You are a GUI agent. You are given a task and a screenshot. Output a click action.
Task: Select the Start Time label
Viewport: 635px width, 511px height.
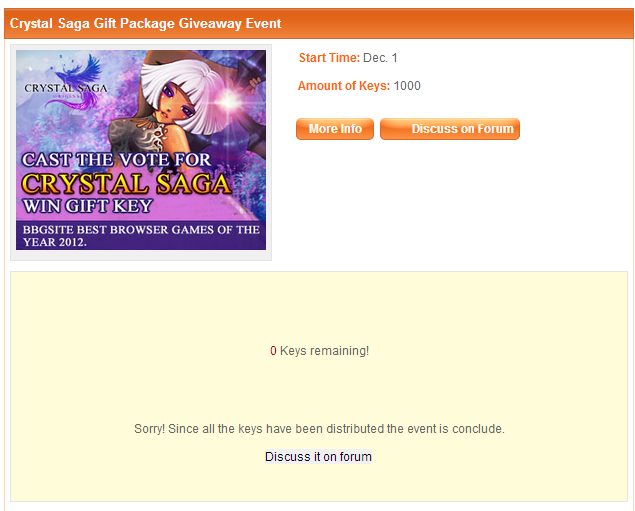coord(329,57)
